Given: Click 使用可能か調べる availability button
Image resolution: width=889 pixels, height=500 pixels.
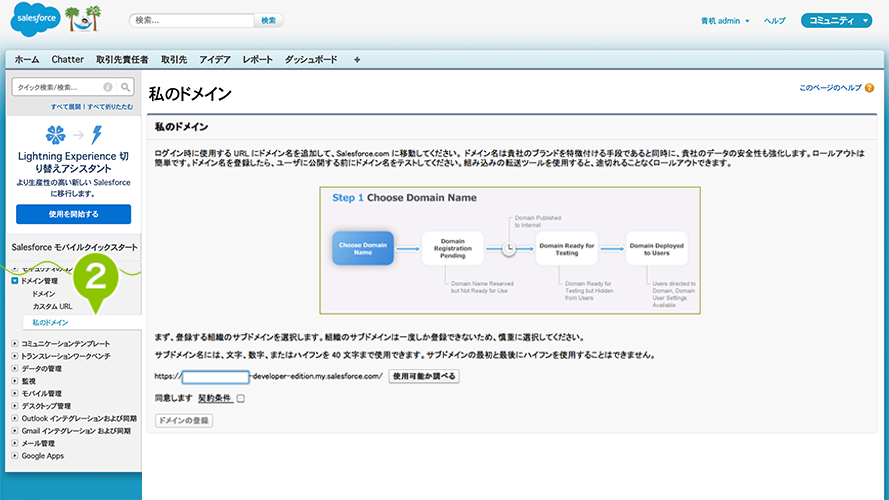Looking at the screenshot, I should pyautogui.click(x=424, y=376).
